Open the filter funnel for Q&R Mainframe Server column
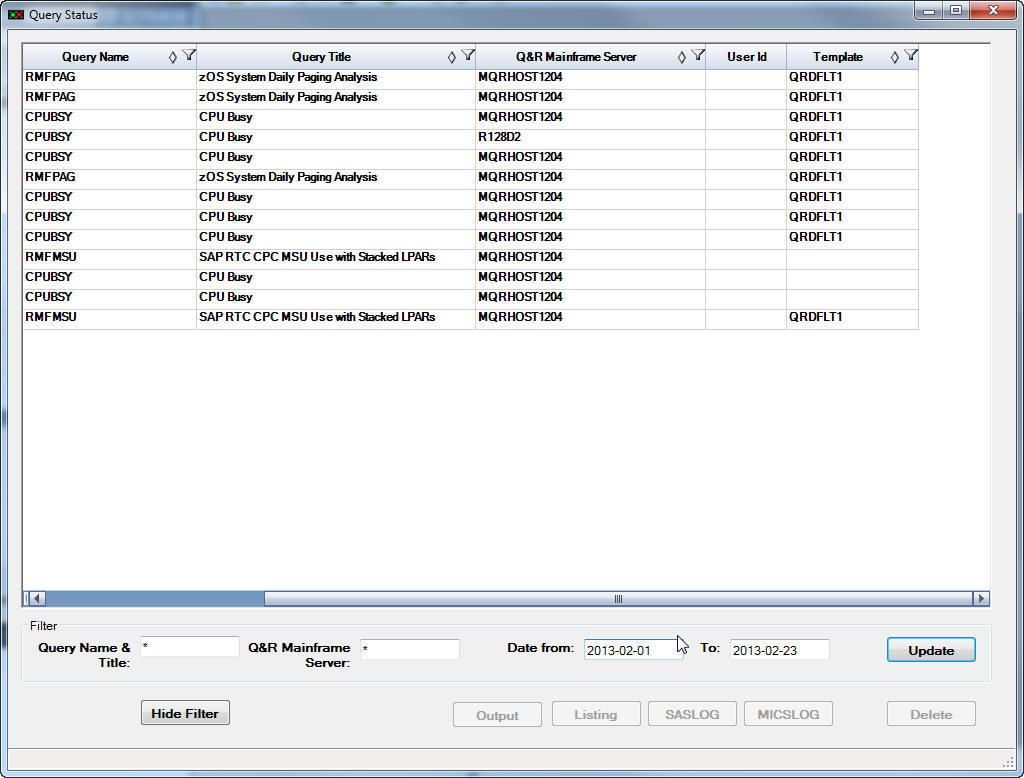The image size is (1024, 778). coord(697,56)
